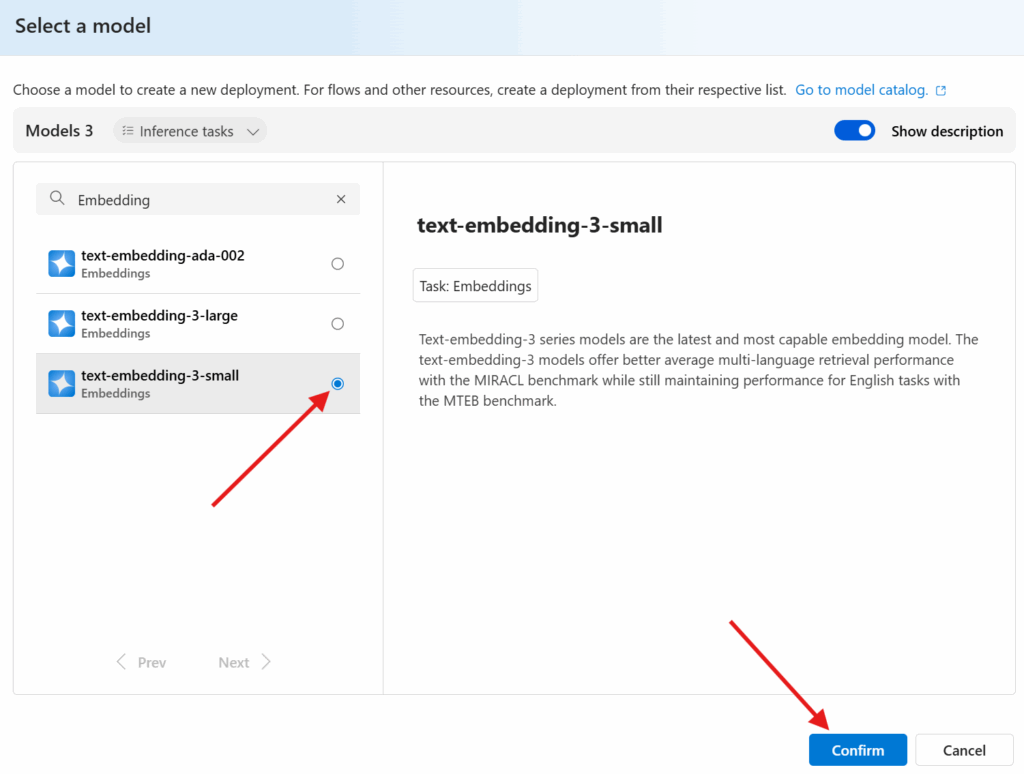Click the Next chevron icon
The image size is (1024, 774).
[x=265, y=662]
